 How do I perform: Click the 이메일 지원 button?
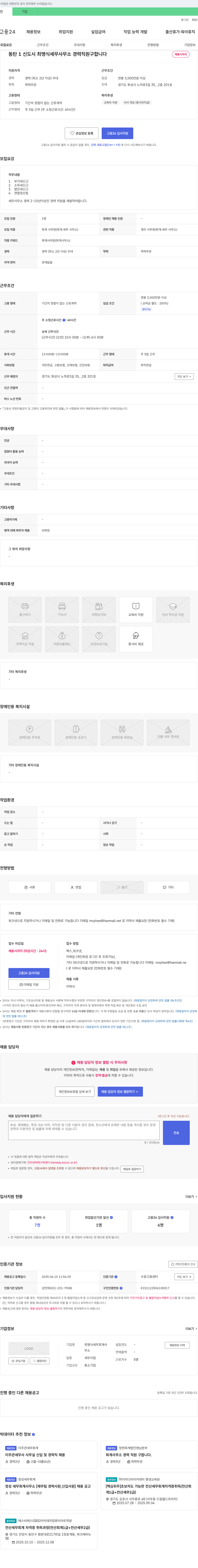[29, 984]
